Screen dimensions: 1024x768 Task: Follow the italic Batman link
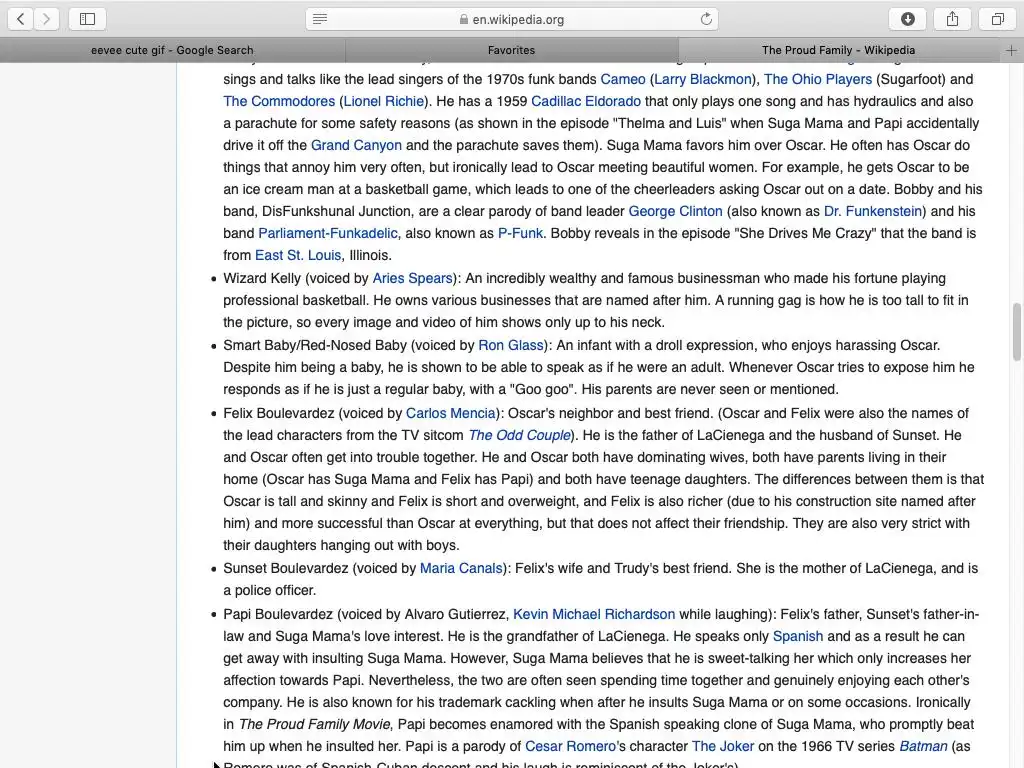(923, 746)
